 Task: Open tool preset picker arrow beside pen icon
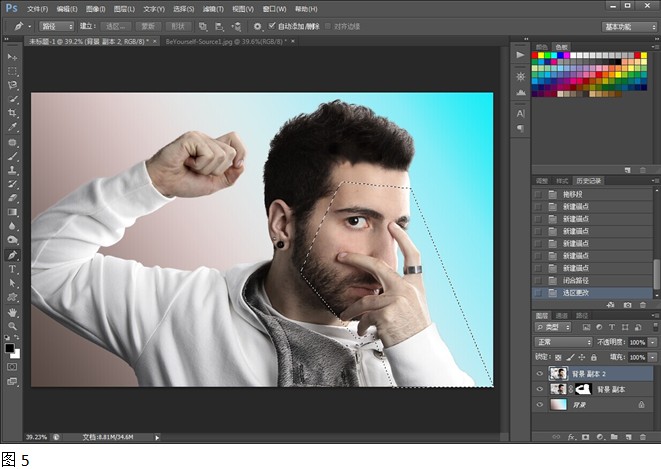coord(30,27)
